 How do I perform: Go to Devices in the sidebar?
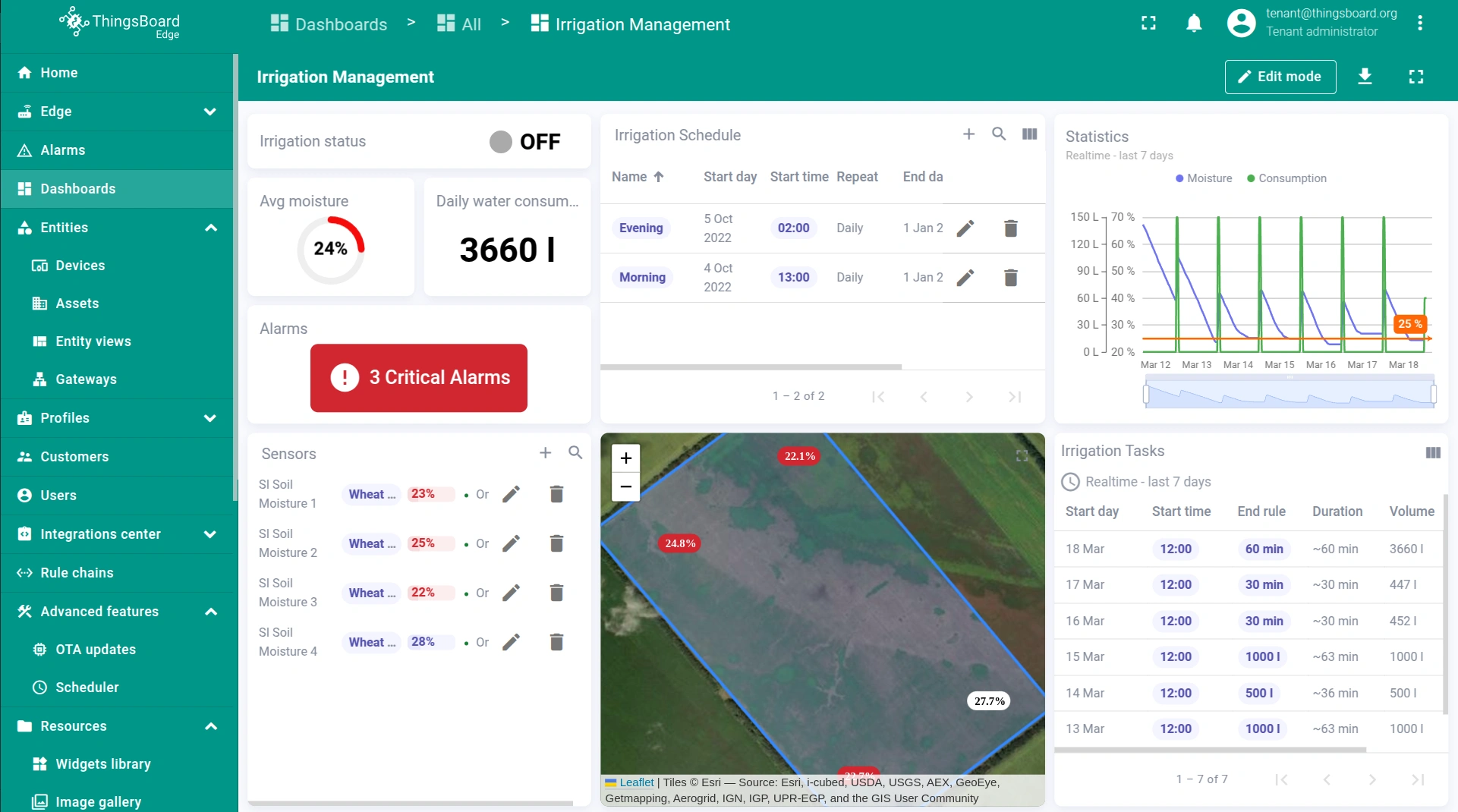[x=80, y=266]
